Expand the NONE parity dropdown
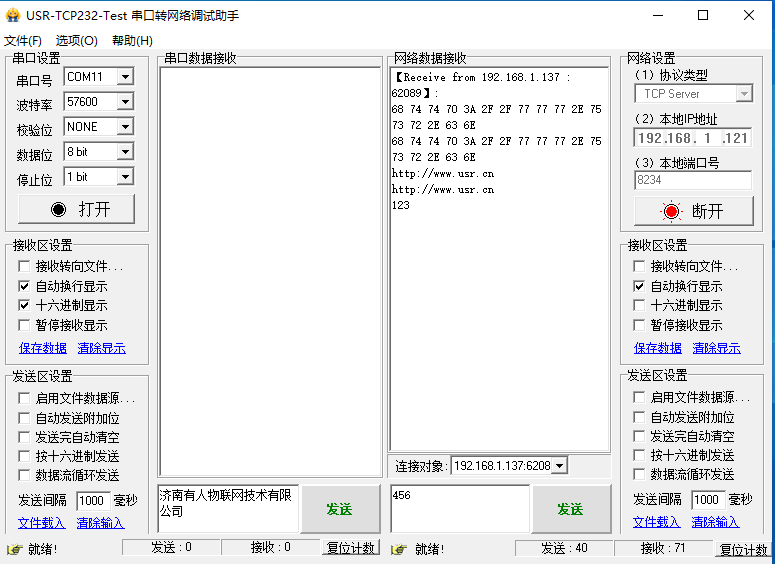Screen dimensions: 775x564 pyautogui.click(x=125, y=127)
